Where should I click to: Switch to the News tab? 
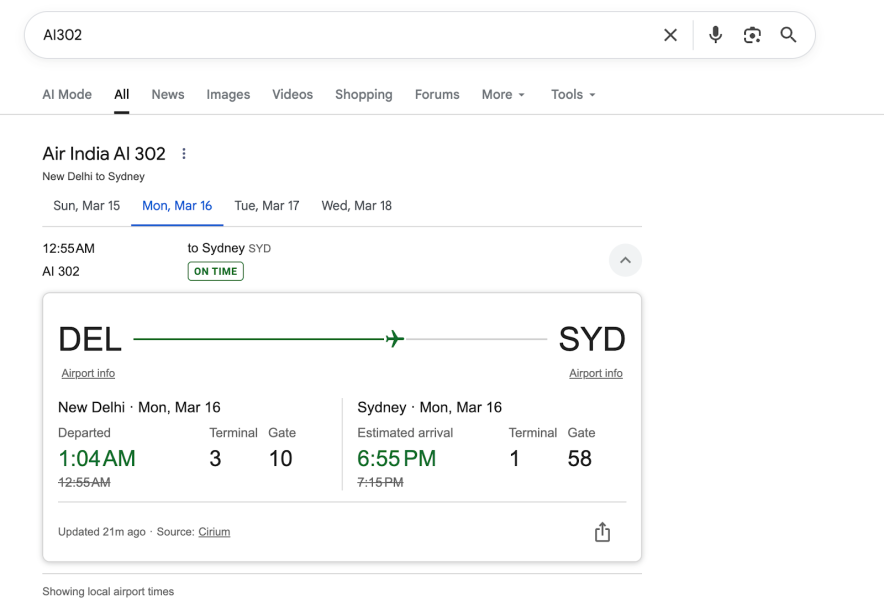pos(168,94)
